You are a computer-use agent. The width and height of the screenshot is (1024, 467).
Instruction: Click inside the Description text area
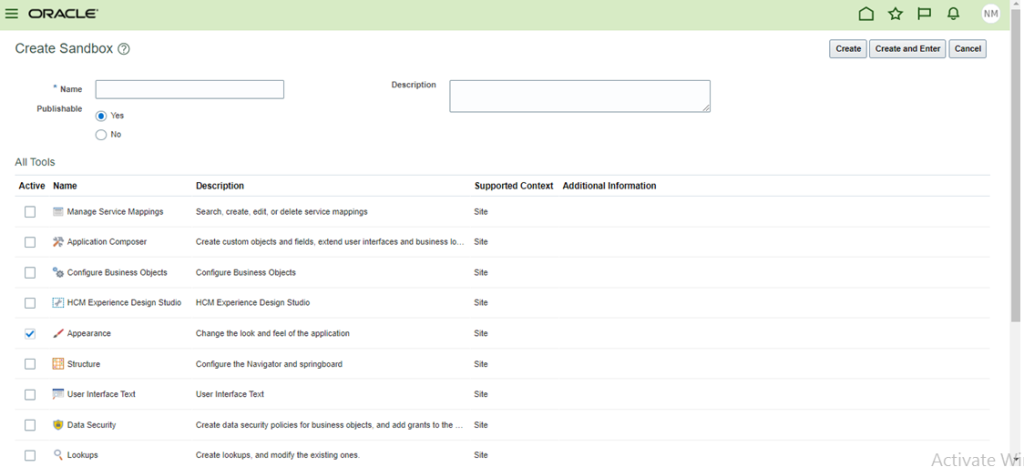coord(580,96)
